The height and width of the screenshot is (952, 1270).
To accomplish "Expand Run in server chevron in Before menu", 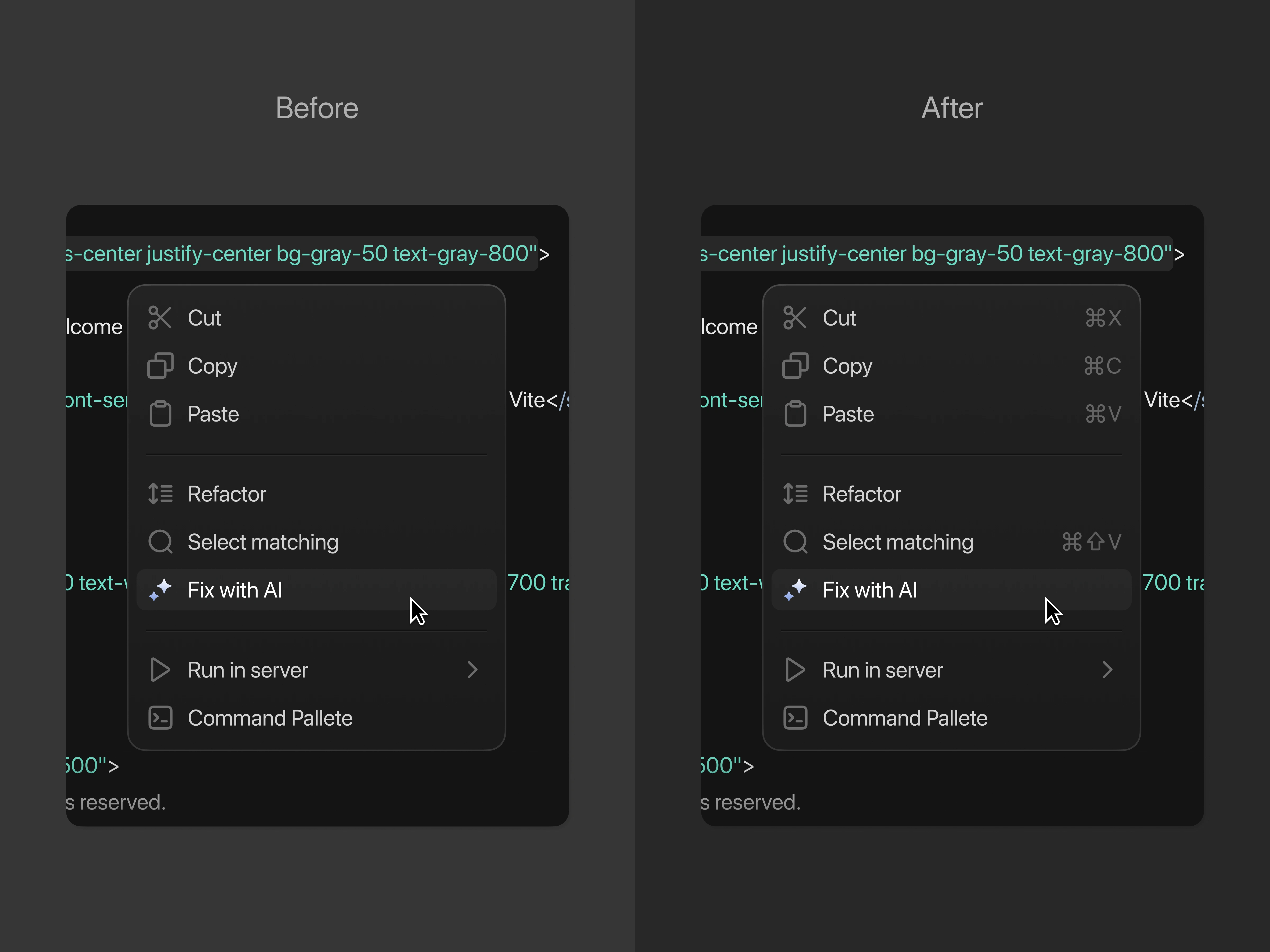I will point(473,670).
